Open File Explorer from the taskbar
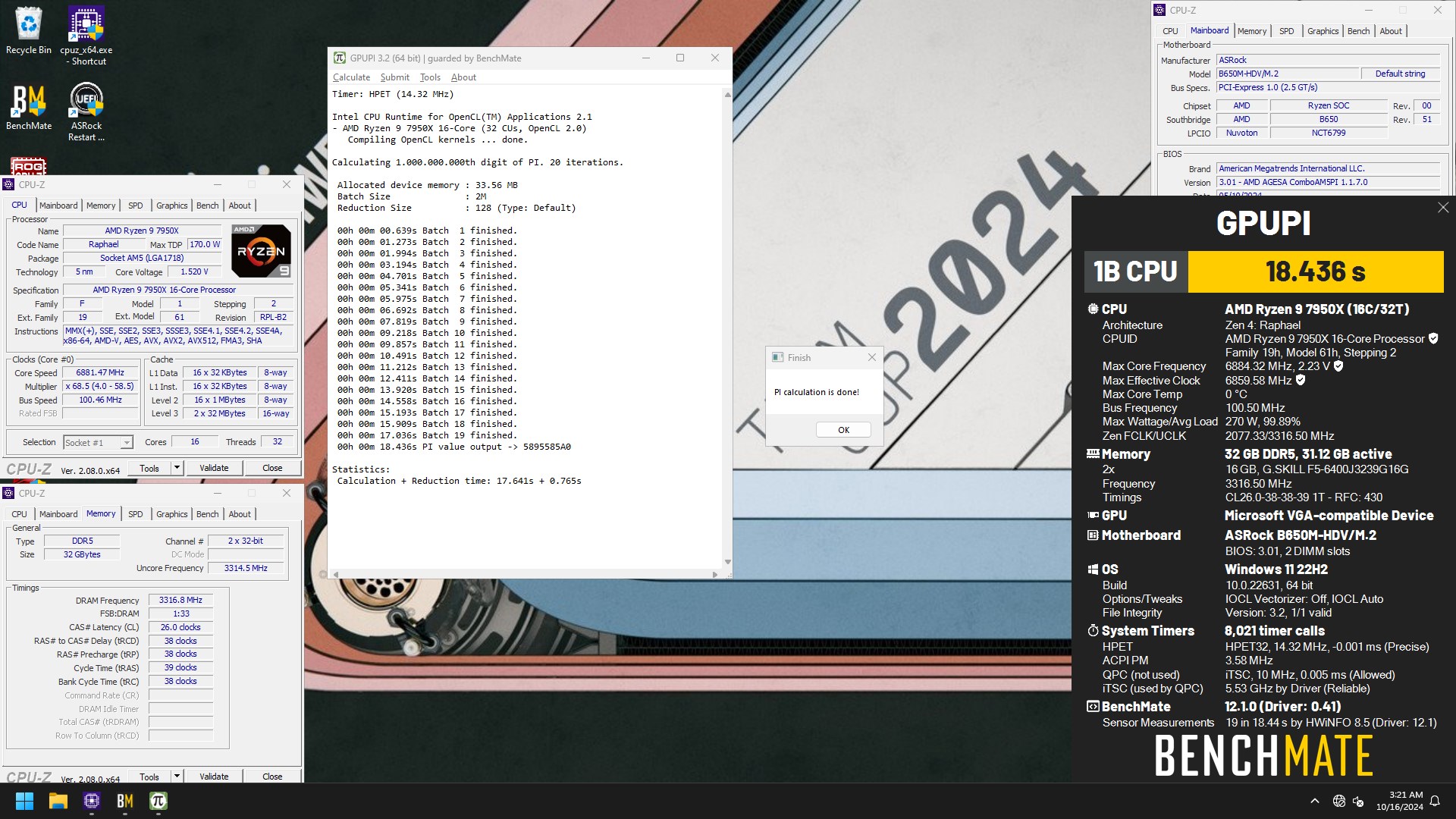The height and width of the screenshot is (819, 1456). pos(58,801)
